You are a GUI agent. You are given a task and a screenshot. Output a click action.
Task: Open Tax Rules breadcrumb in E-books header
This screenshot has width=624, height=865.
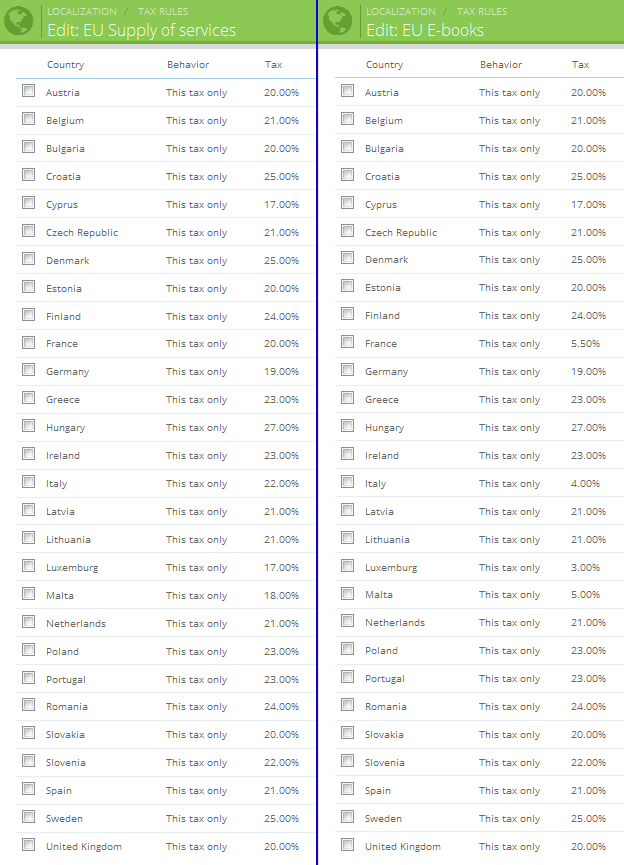click(x=482, y=12)
